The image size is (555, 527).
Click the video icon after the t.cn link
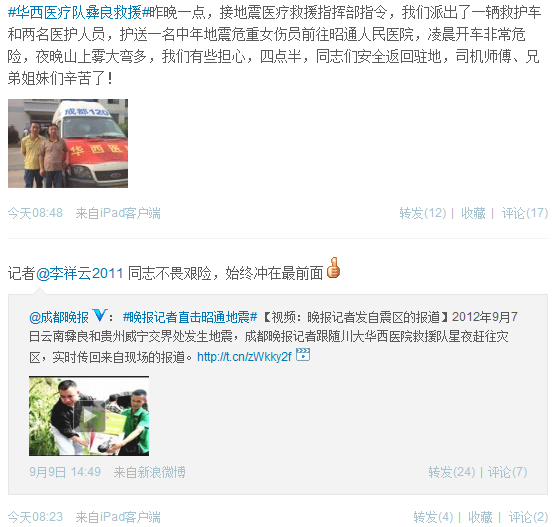(x=303, y=355)
